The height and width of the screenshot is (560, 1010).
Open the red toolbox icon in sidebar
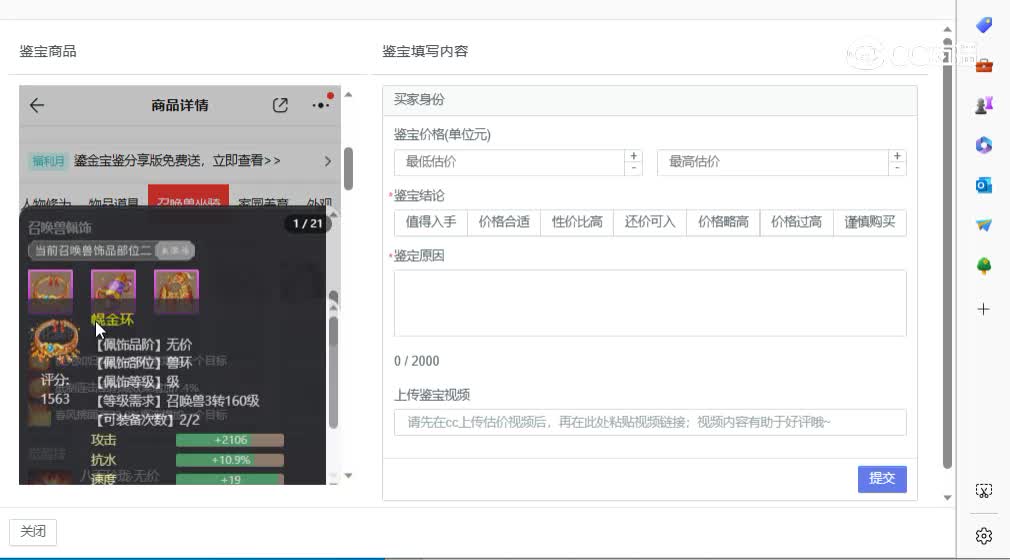point(984,65)
